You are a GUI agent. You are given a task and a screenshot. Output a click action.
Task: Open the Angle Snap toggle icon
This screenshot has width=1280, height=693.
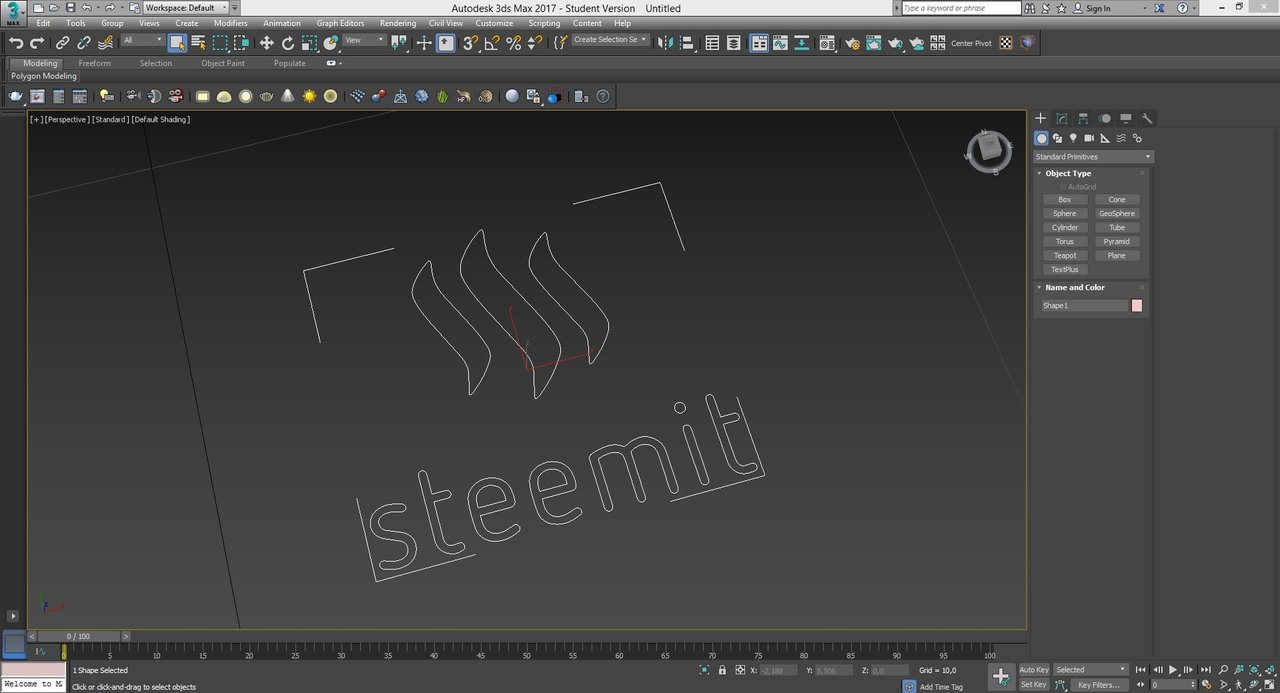(x=491, y=43)
